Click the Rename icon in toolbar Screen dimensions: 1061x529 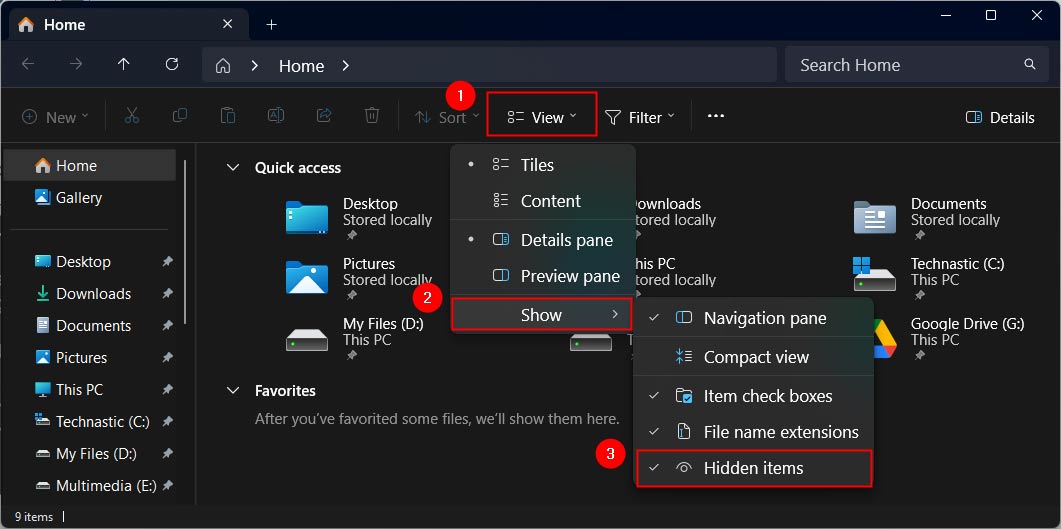click(x=276, y=116)
